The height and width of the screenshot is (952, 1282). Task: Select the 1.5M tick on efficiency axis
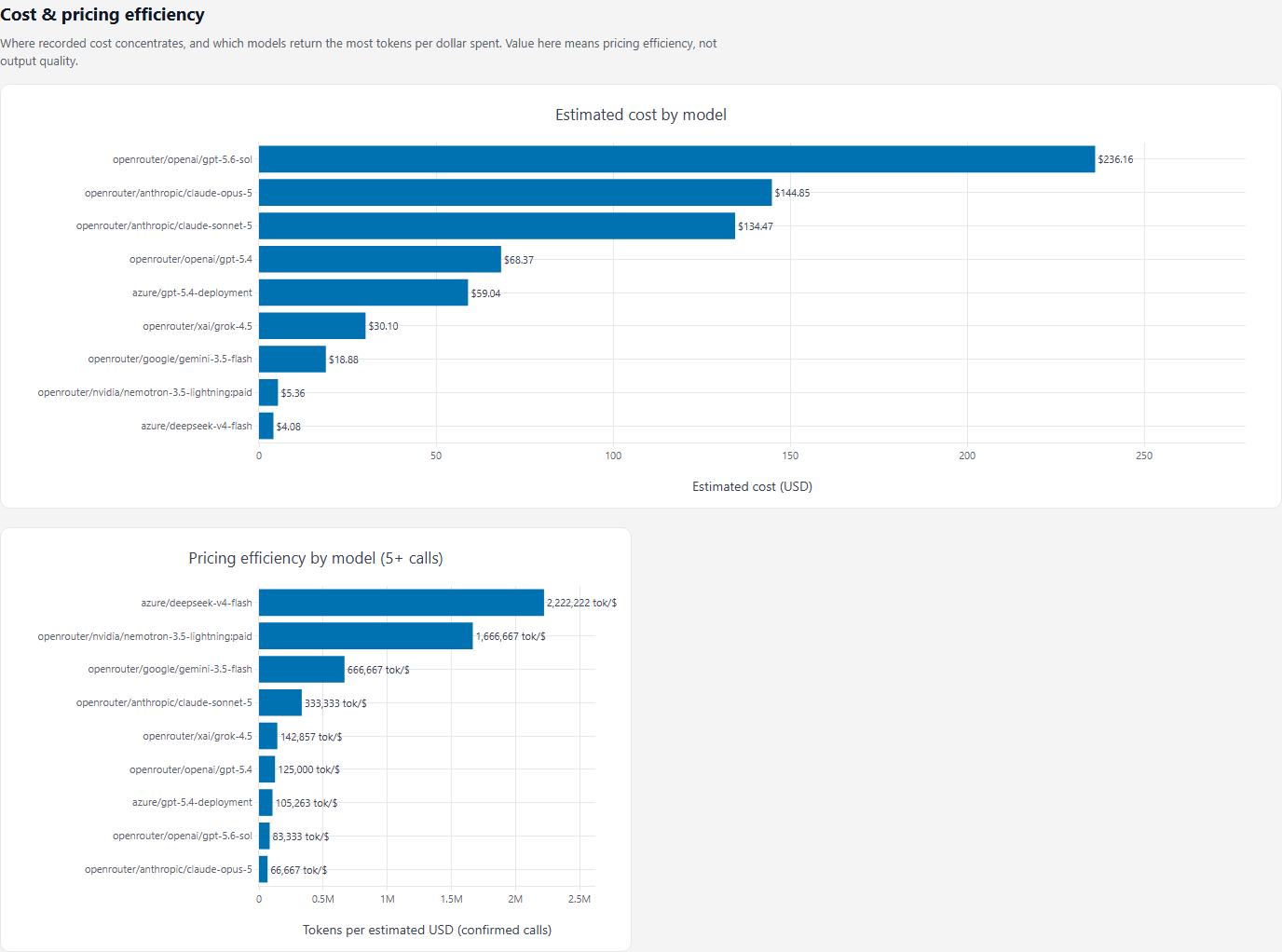(x=451, y=899)
